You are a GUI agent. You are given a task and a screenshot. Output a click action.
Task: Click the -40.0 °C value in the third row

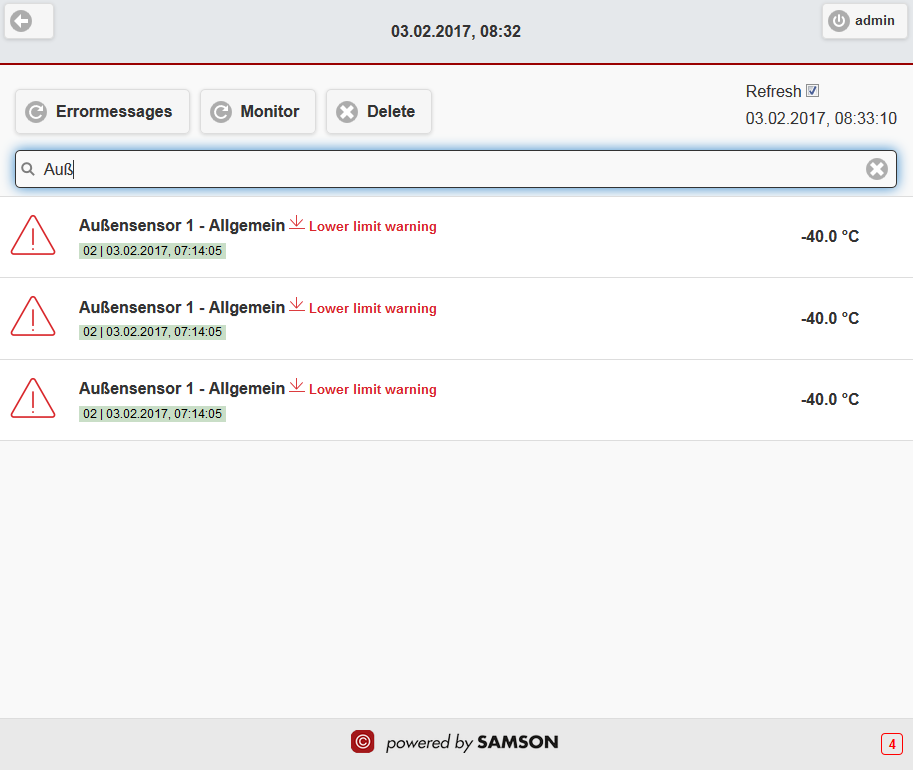point(829,400)
